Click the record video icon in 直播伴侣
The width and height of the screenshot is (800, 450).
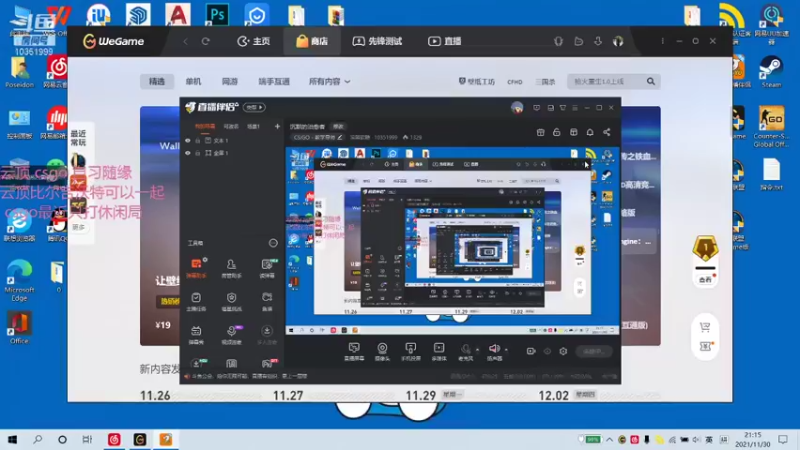[531, 351]
